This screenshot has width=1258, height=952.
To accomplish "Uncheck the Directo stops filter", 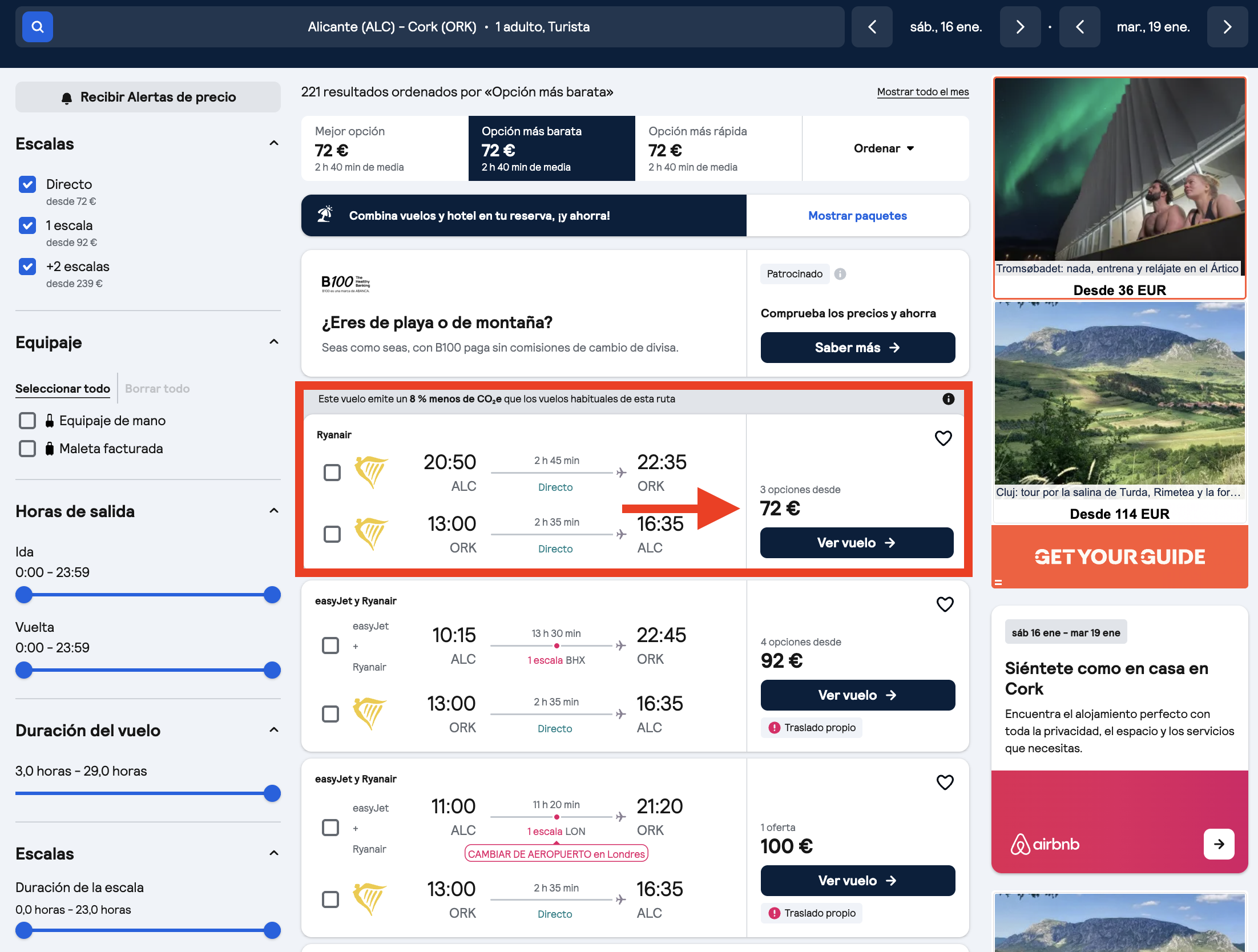I will click(27, 184).
